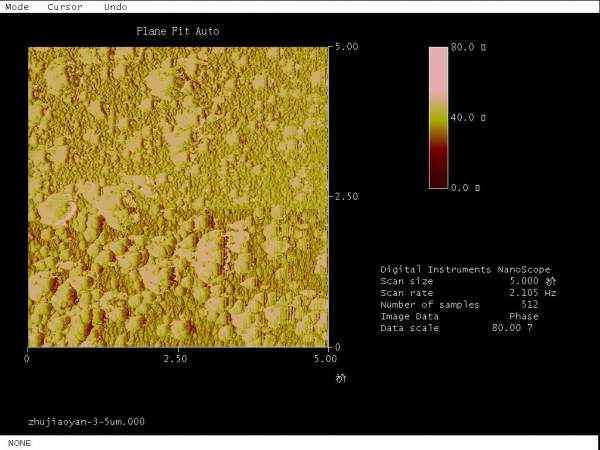
Task: Click the Scan size value 5.000
Action: coord(525,281)
